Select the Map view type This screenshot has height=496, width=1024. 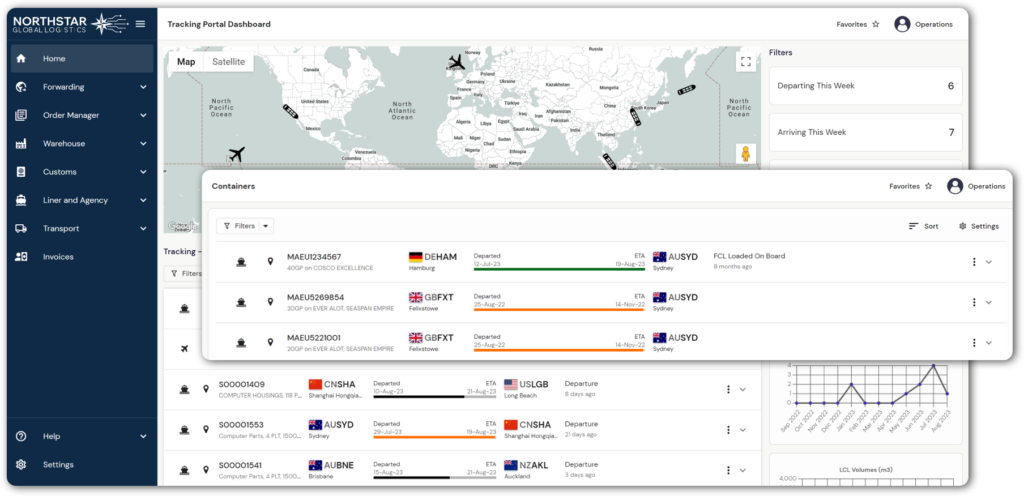pos(186,62)
